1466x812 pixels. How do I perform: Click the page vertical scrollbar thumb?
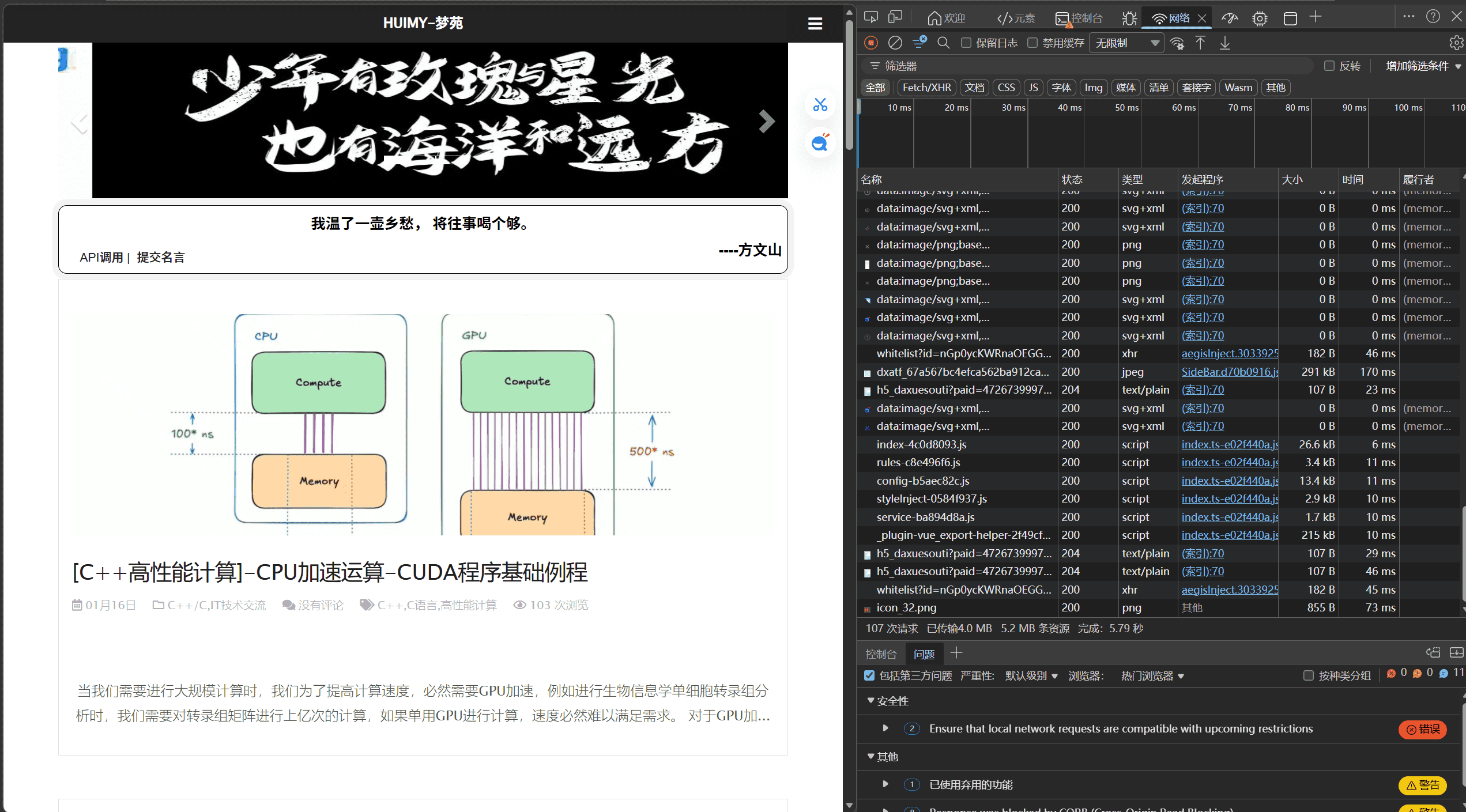coord(849,84)
